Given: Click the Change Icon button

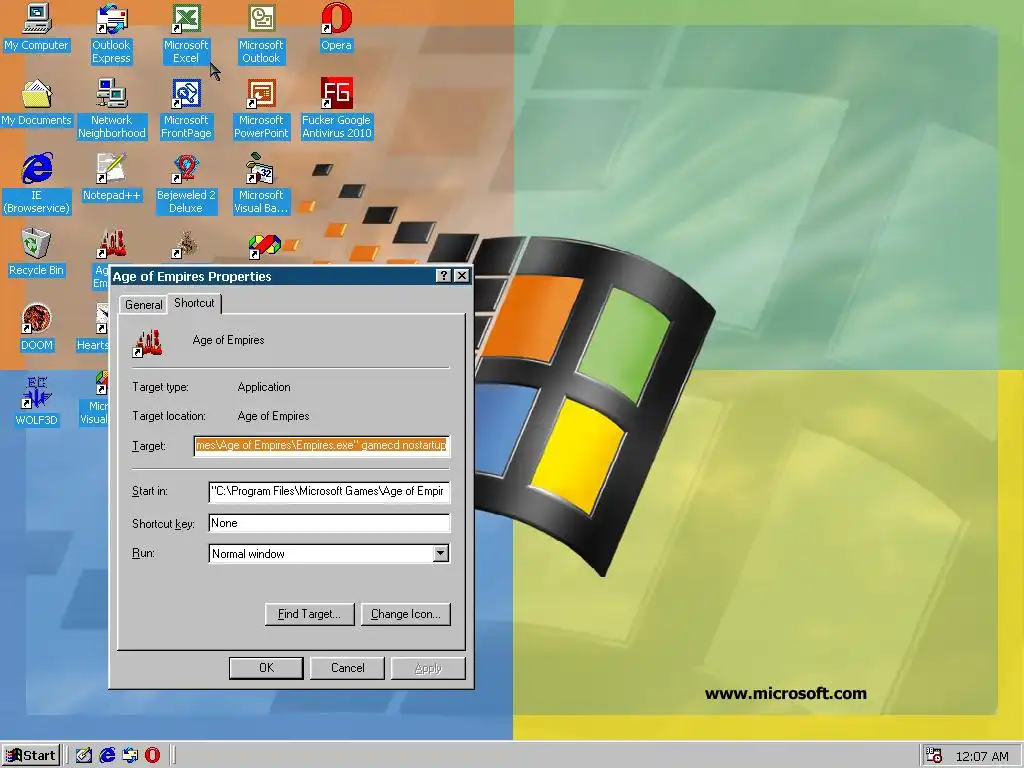Looking at the screenshot, I should pos(406,614).
